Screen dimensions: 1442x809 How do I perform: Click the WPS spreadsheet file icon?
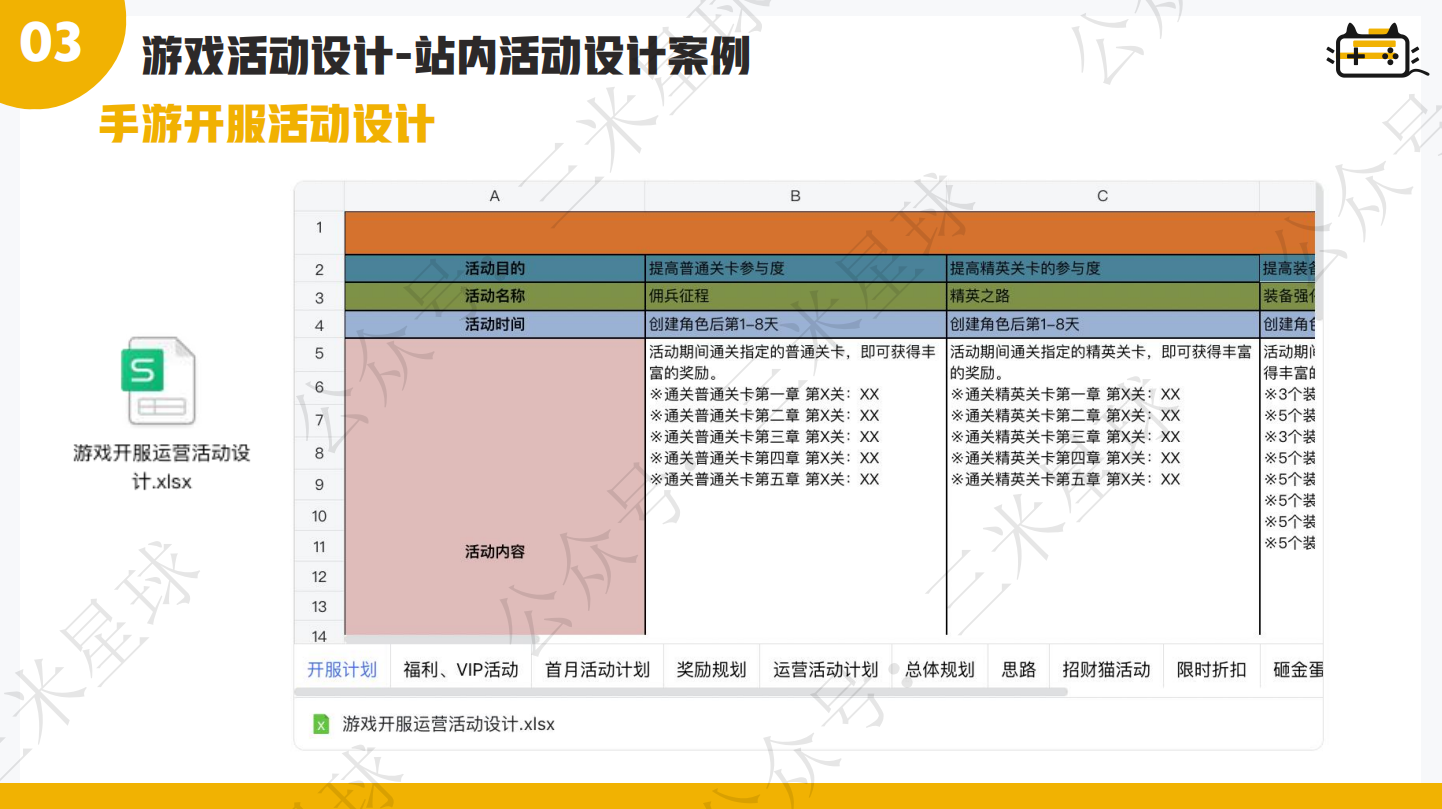(x=158, y=381)
